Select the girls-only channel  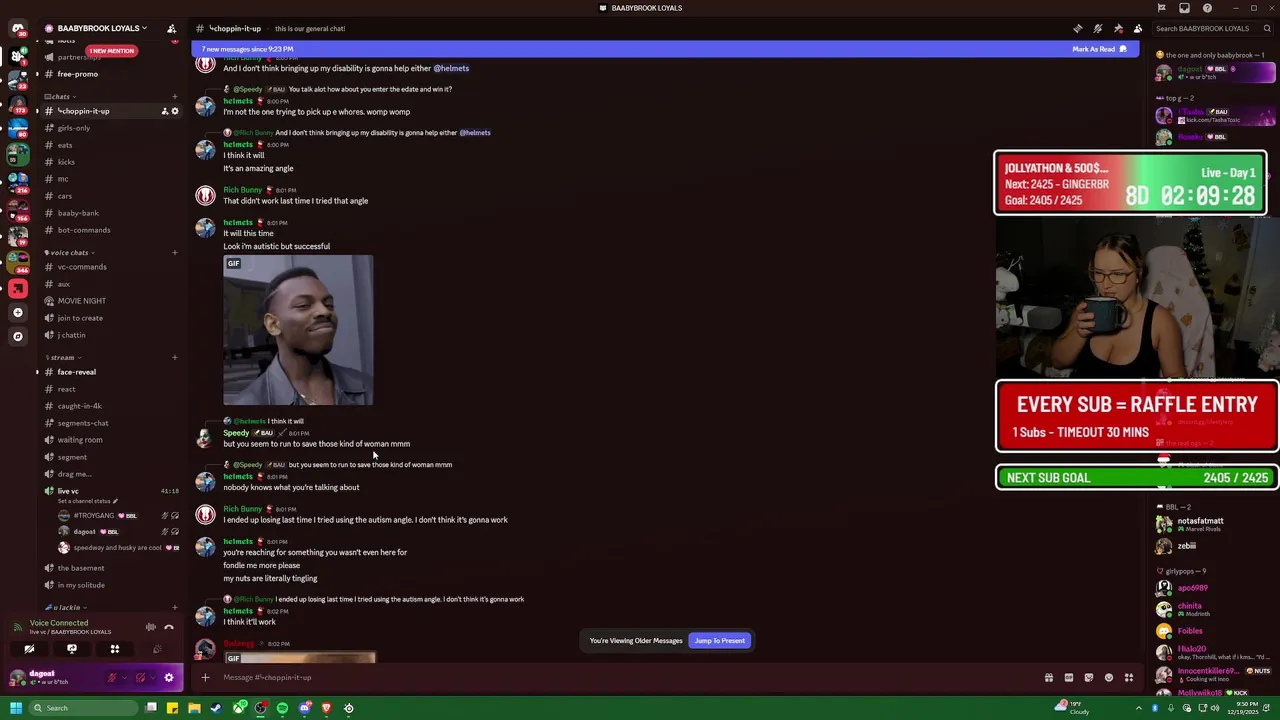(x=110, y=128)
